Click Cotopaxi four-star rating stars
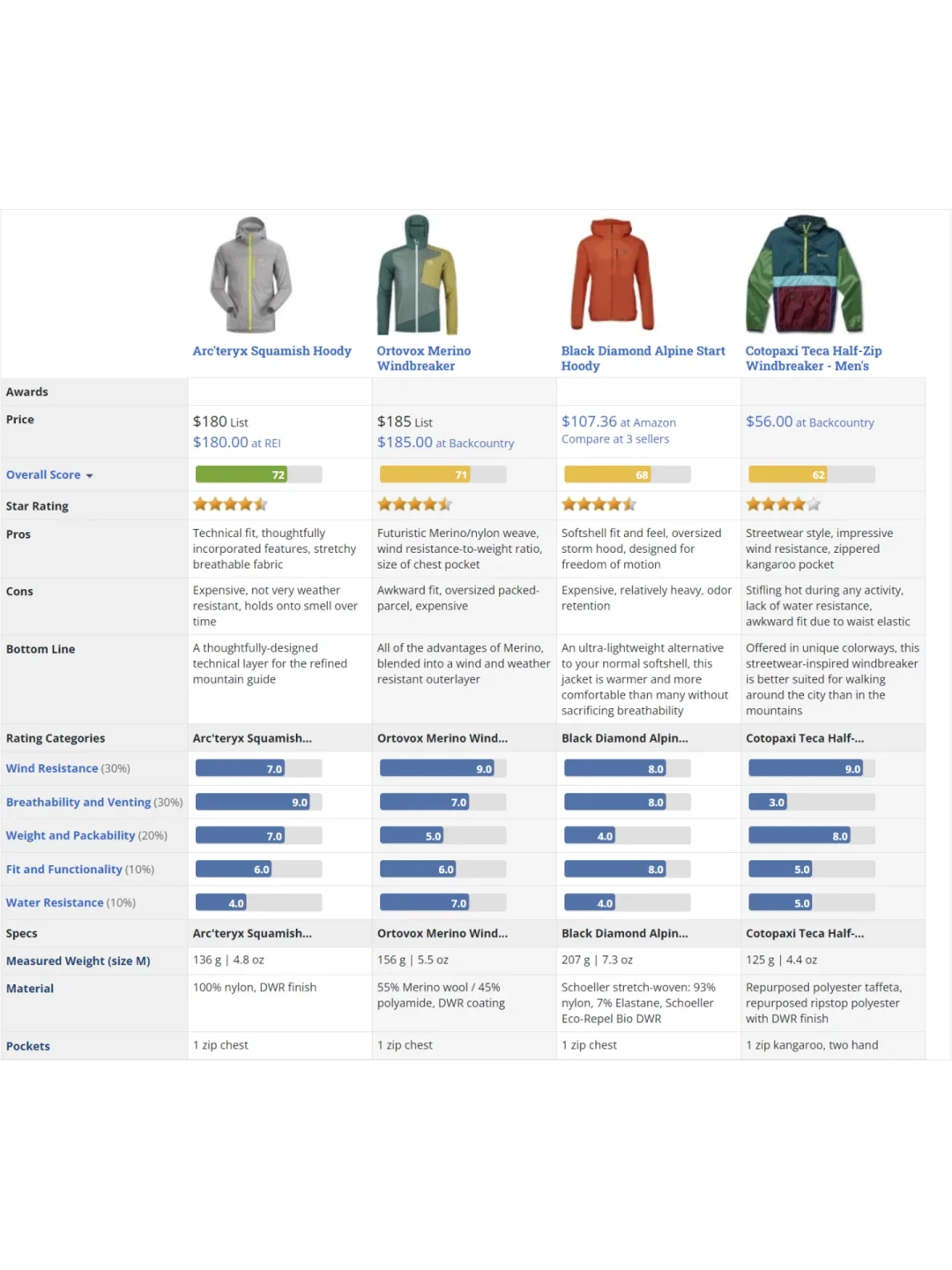Image resolution: width=952 pixels, height=1270 pixels. pos(783,504)
